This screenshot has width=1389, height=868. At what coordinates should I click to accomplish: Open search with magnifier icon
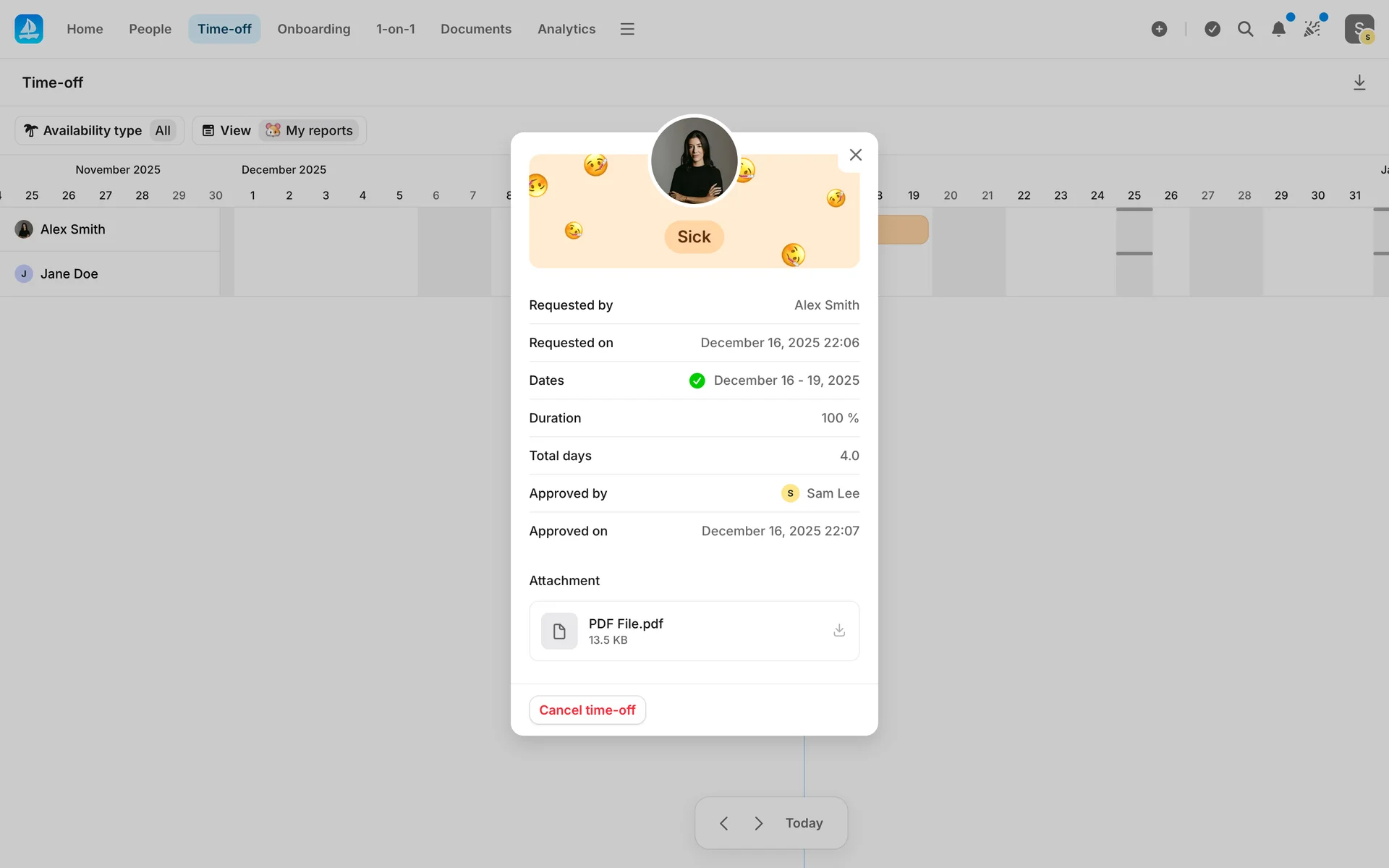point(1245,29)
